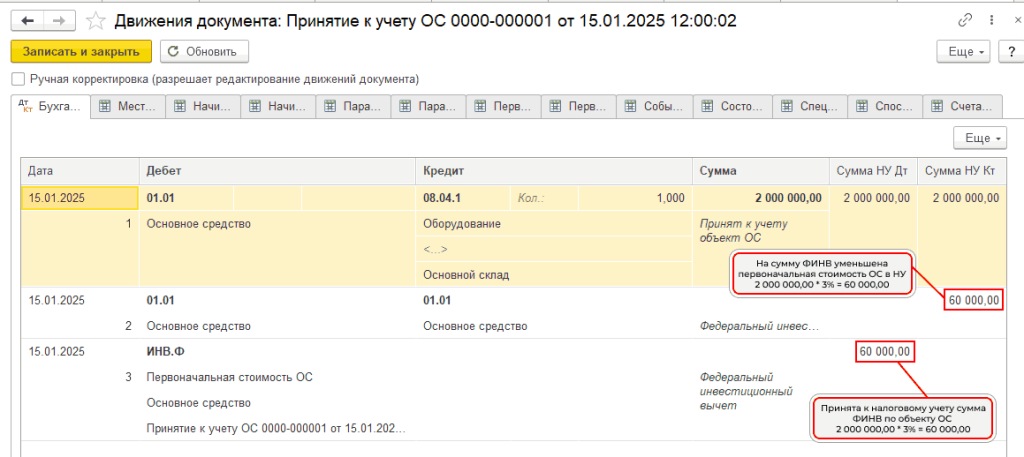The height and width of the screenshot is (457, 1024).
Task: Open help with the question mark button
Action: [x=1012, y=52]
